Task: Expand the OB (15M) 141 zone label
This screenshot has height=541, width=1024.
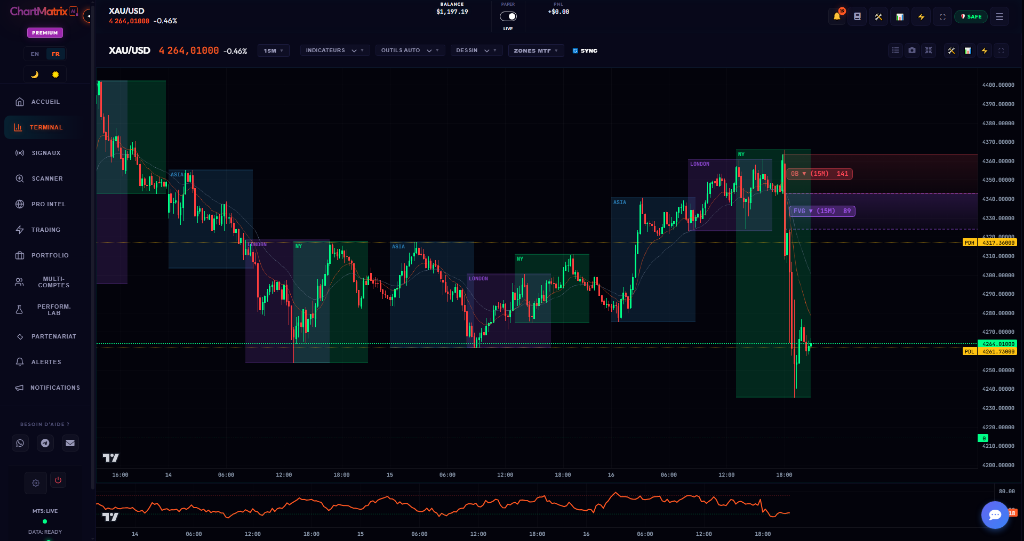Action: tap(818, 174)
